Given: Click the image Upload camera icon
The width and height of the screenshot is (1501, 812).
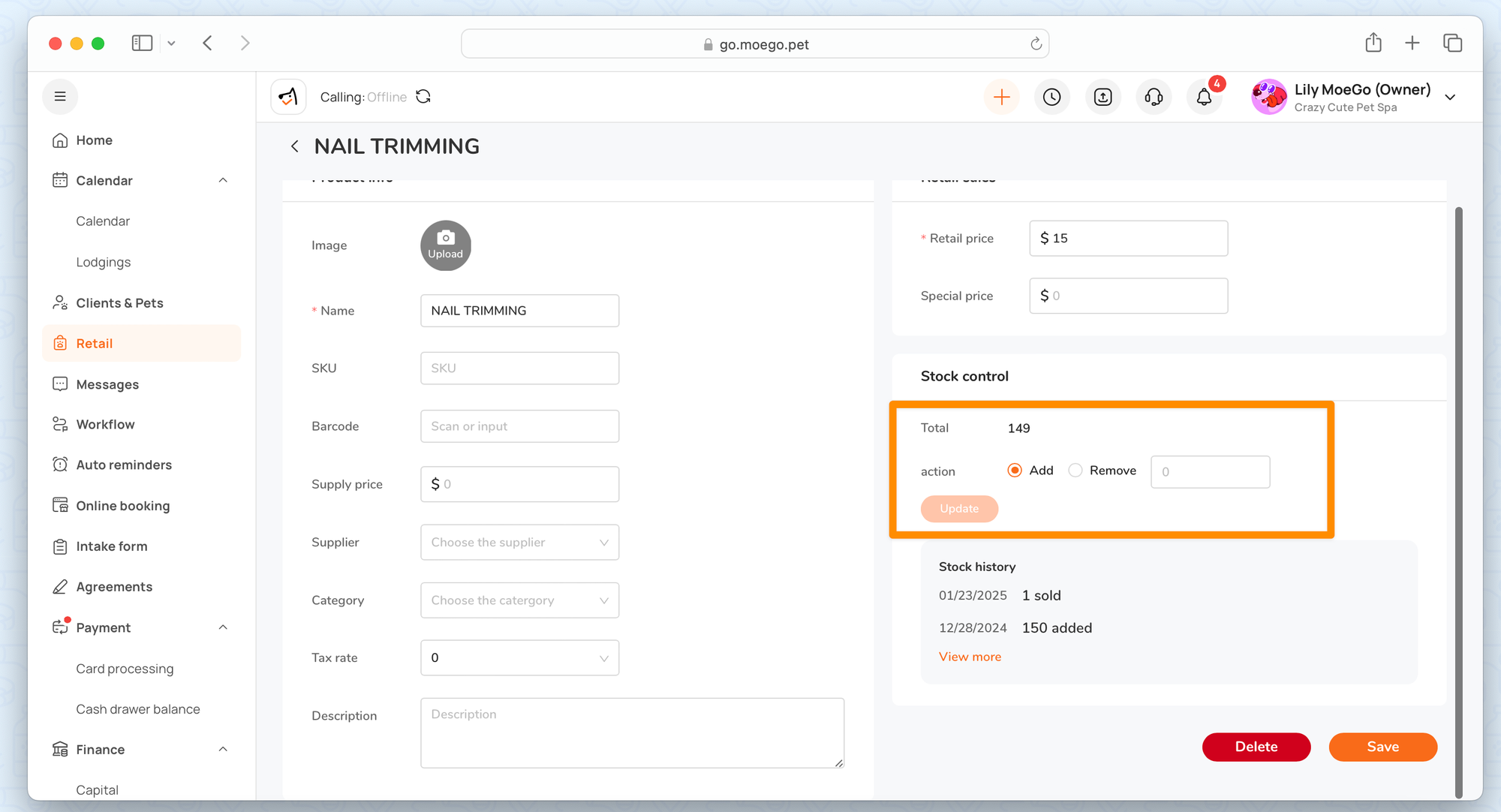Looking at the screenshot, I should tap(445, 245).
